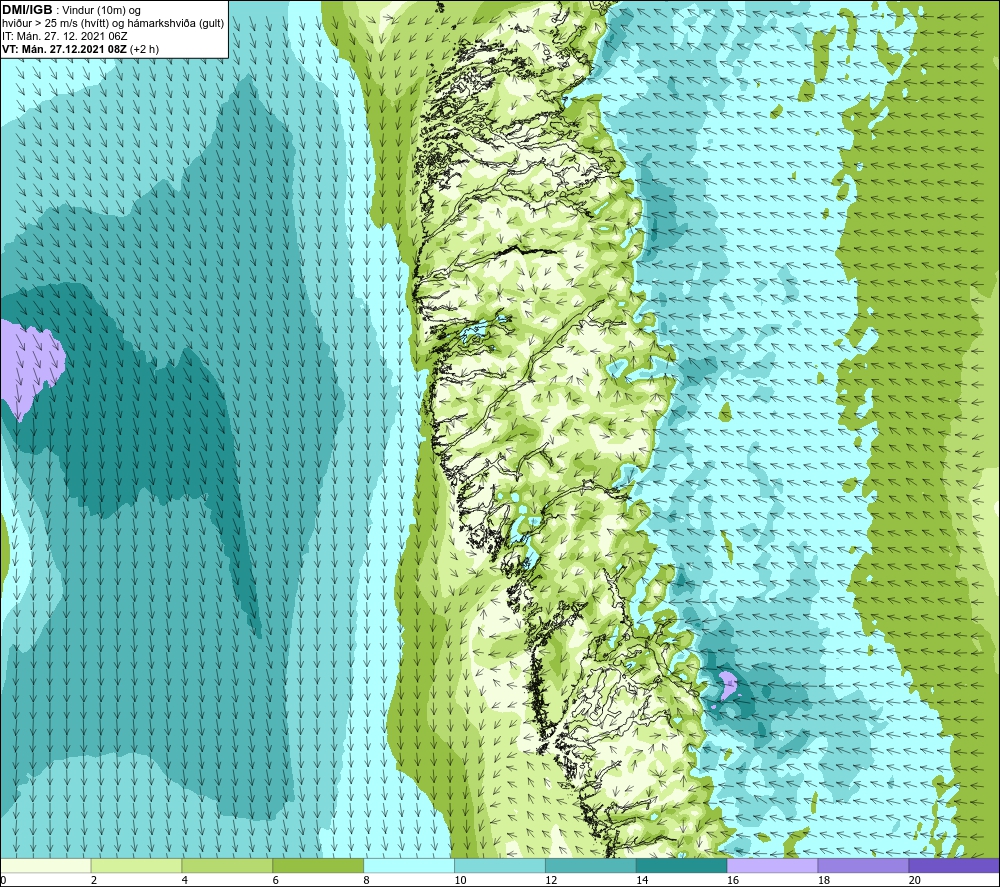Select the medium purple 18–20 m/s legend swatch
Image resolution: width=1000 pixels, height=887 pixels.
point(864,865)
